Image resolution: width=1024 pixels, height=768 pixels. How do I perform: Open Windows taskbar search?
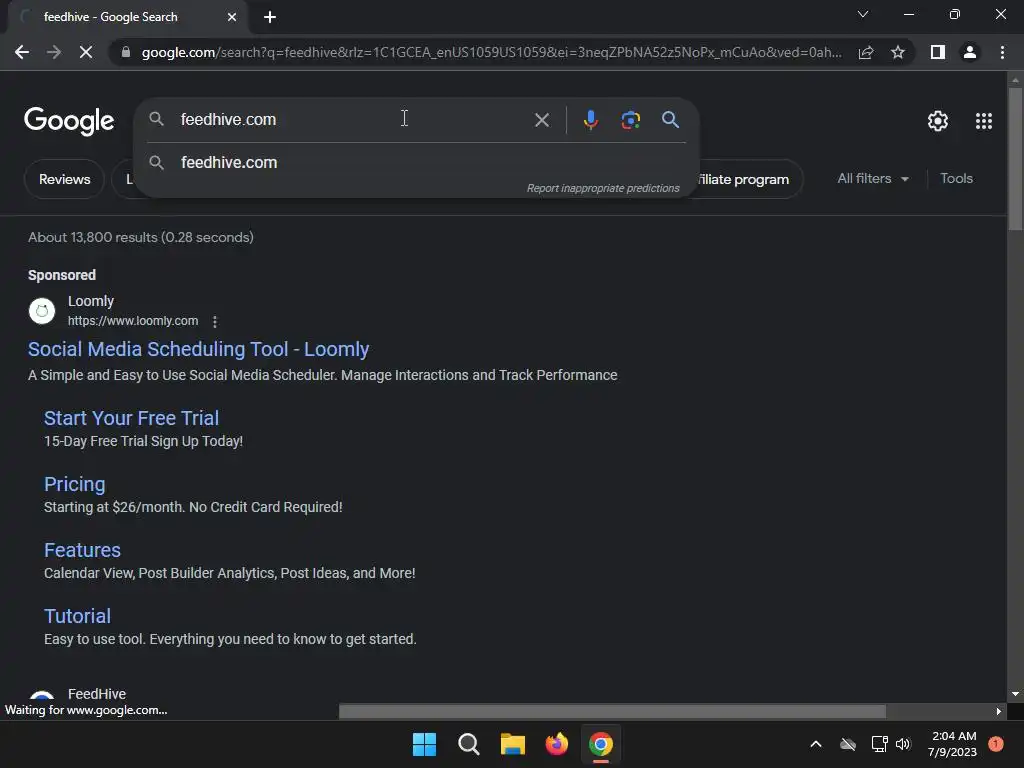(468, 744)
